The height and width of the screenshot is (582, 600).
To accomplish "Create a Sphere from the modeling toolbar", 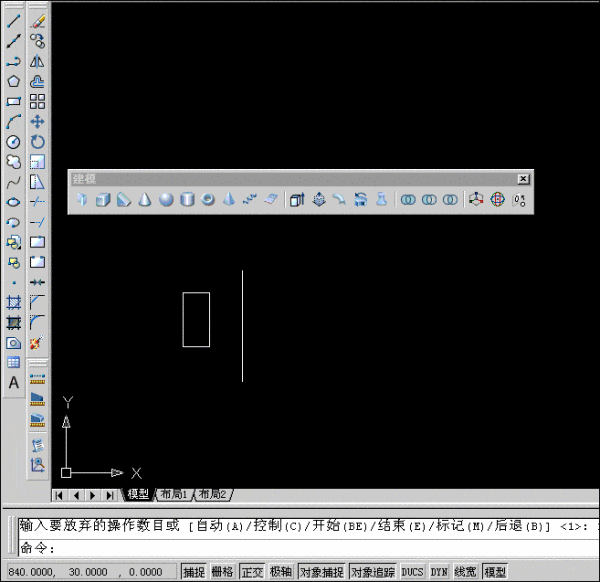I will [166, 200].
